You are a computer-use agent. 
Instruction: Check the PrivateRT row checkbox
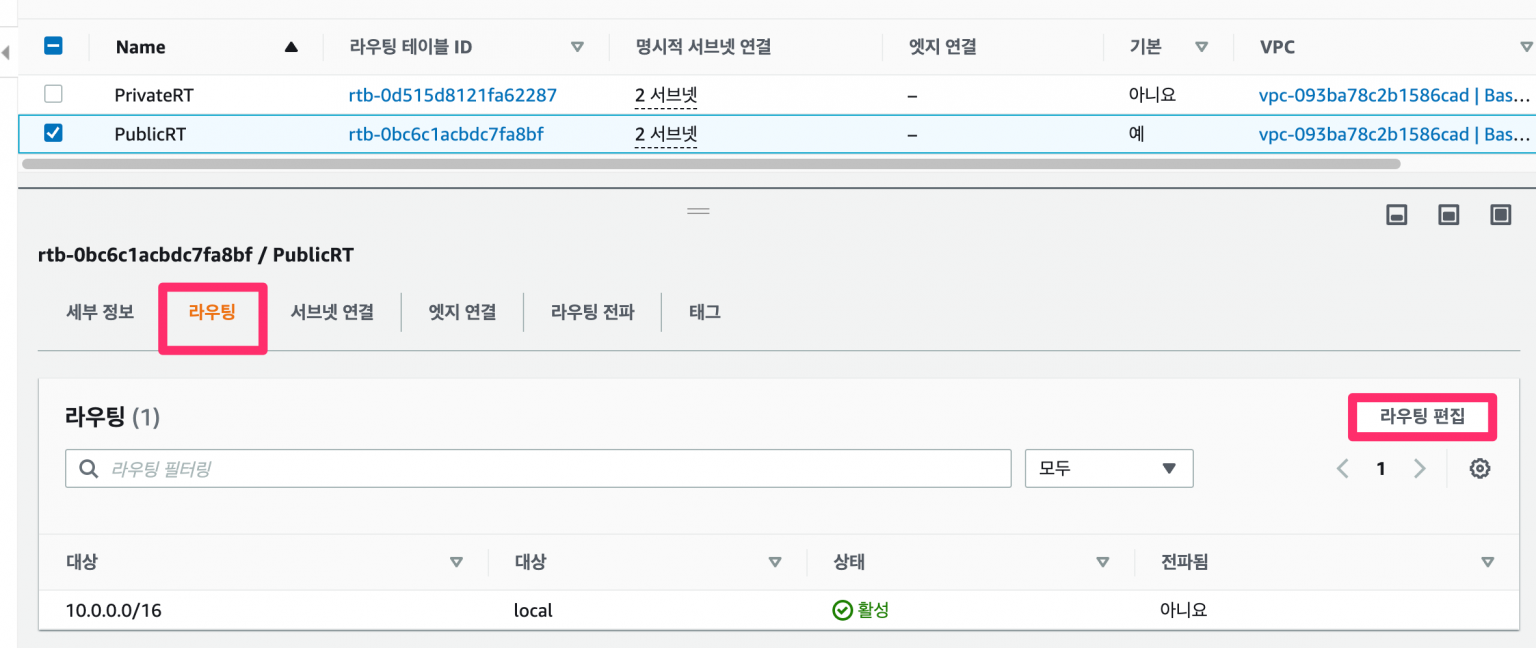click(53, 93)
